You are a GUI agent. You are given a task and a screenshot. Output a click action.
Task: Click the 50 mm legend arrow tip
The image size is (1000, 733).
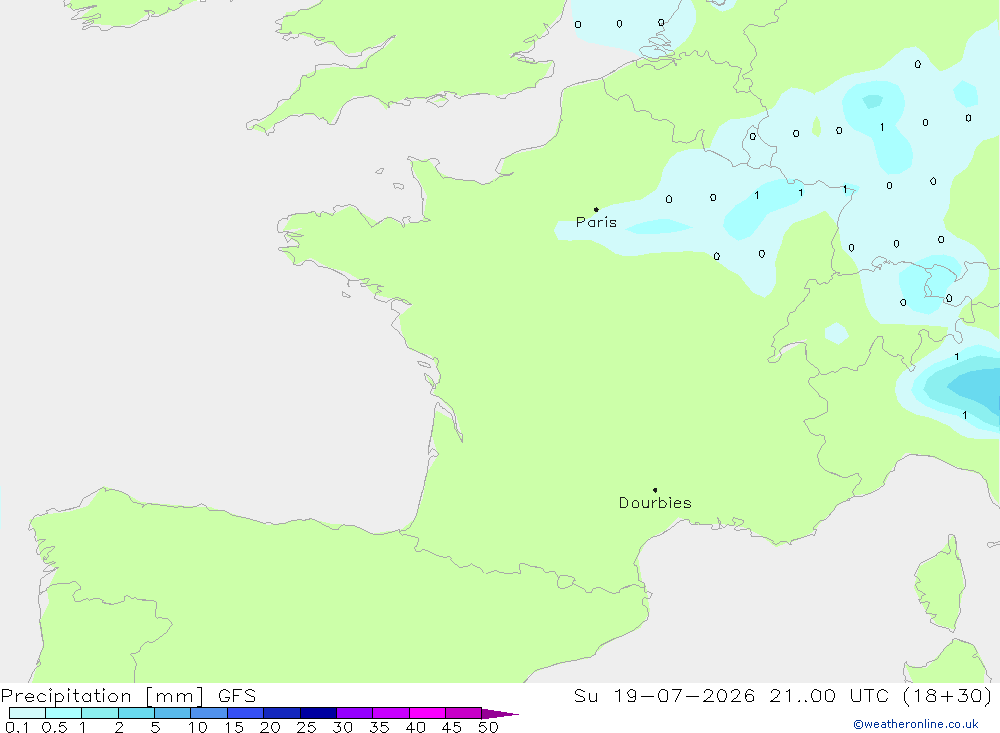pos(501,713)
